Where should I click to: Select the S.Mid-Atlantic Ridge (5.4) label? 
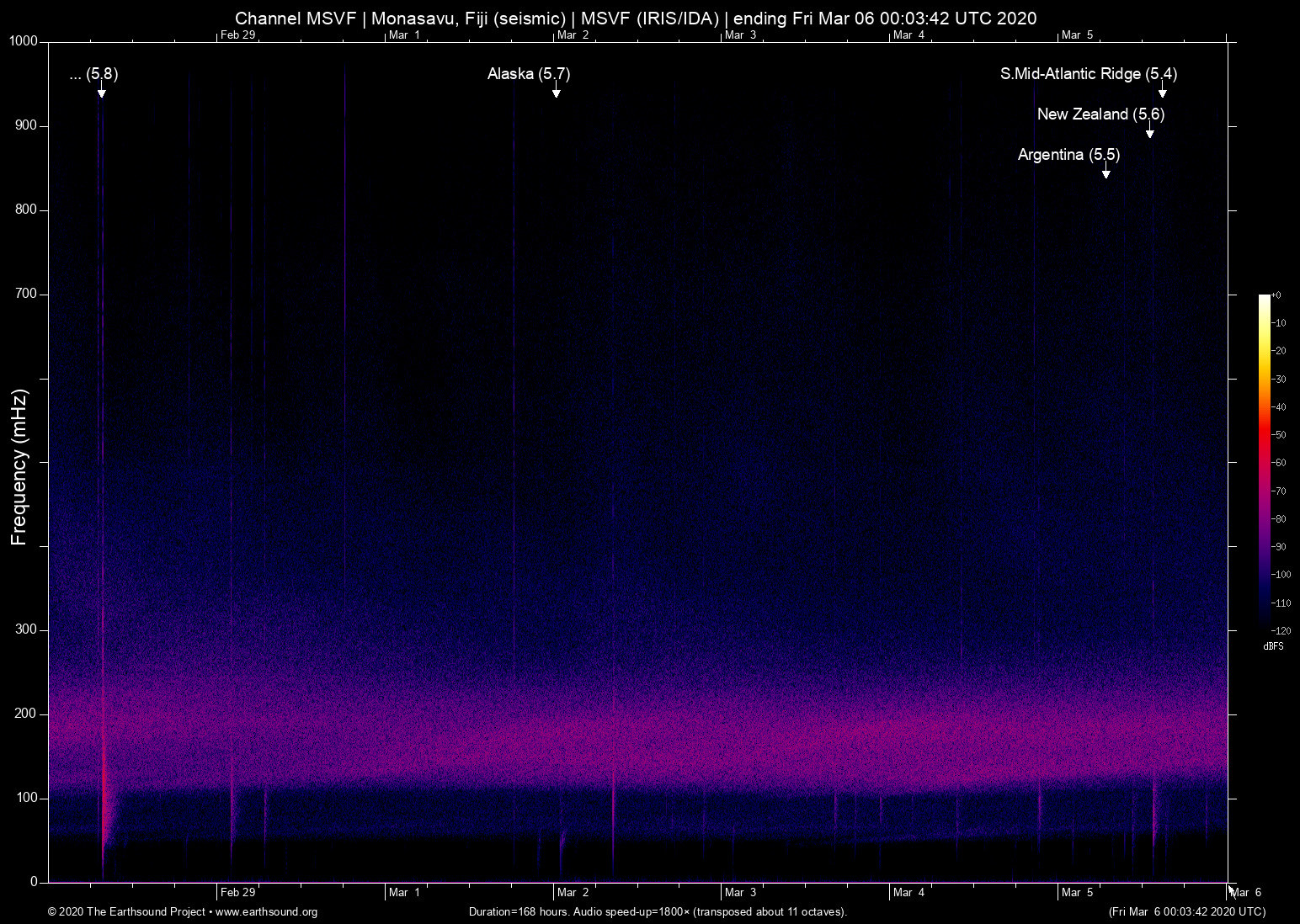pyautogui.click(x=1088, y=74)
